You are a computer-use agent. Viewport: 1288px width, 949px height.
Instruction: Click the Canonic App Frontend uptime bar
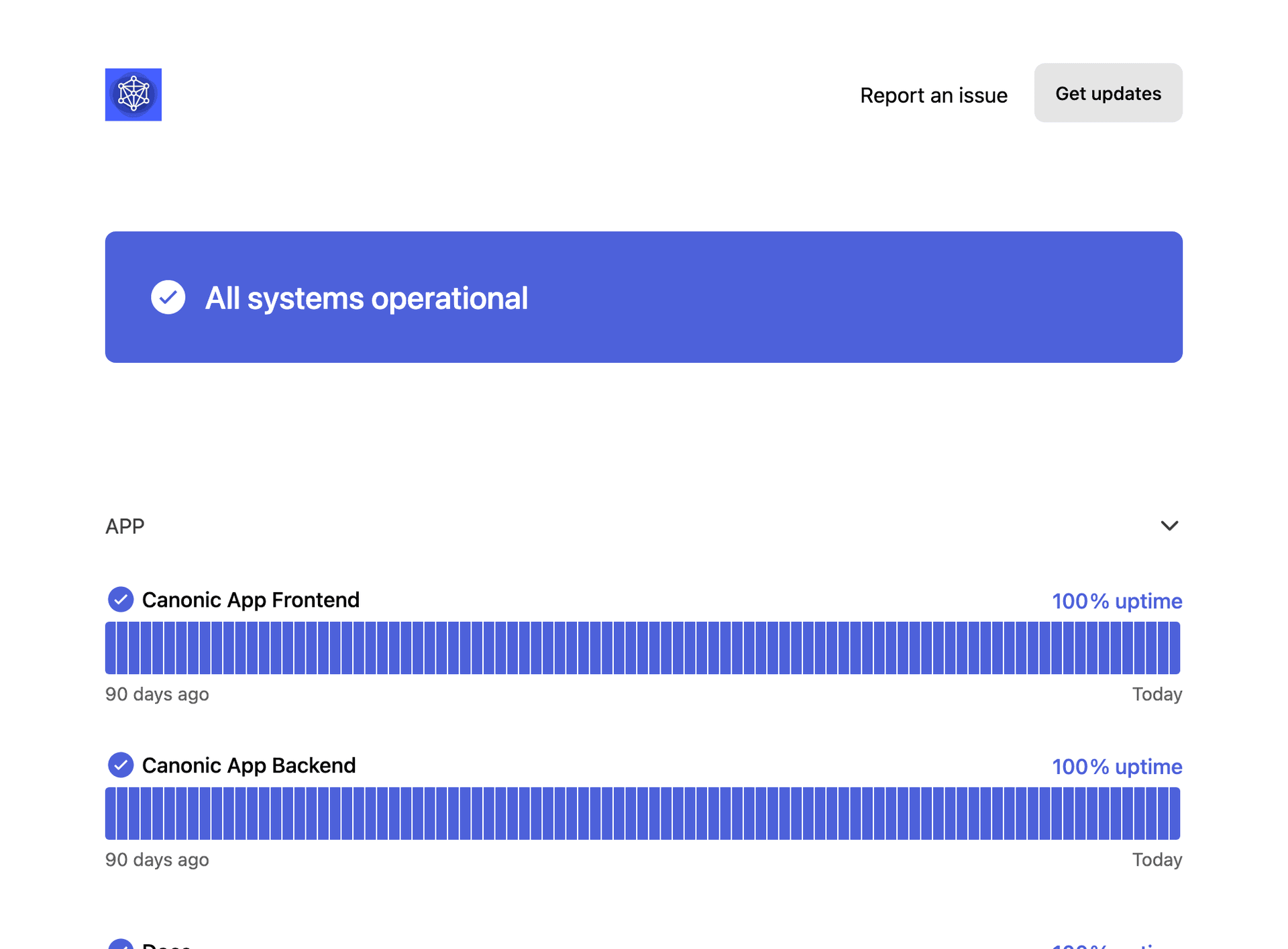tap(643, 648)
